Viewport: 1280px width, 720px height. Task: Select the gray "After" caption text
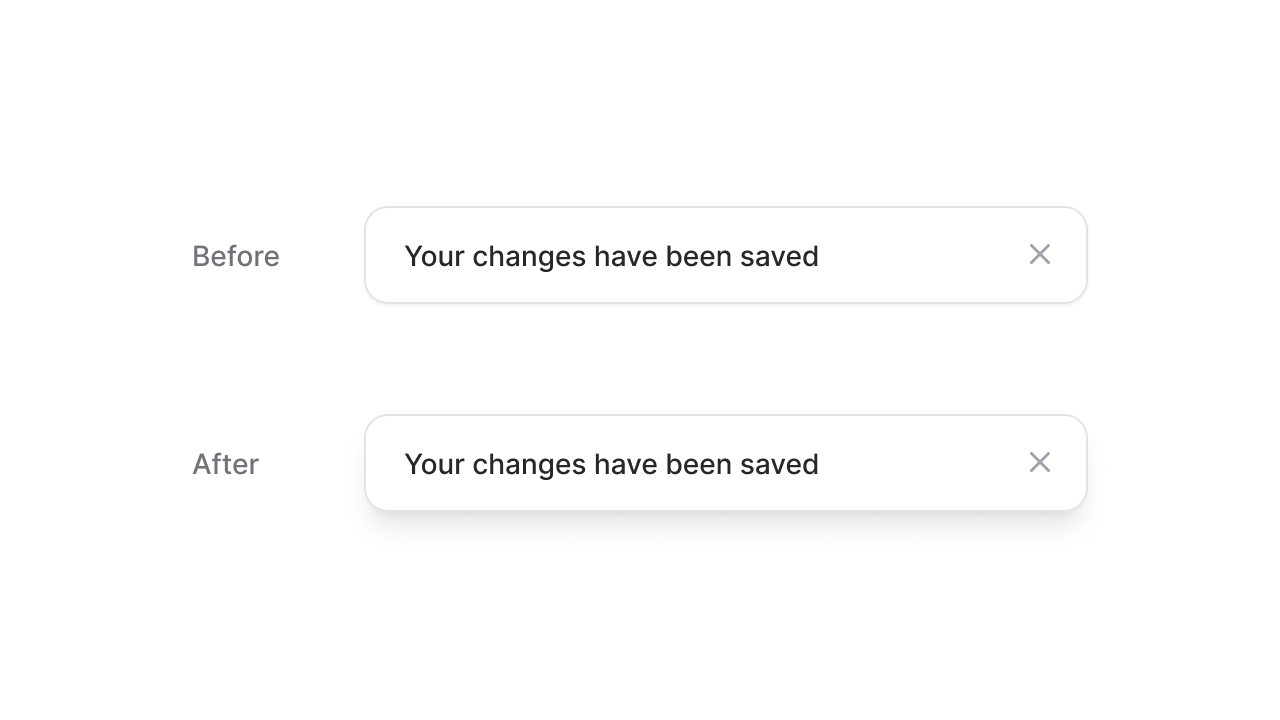coord(226,464)
